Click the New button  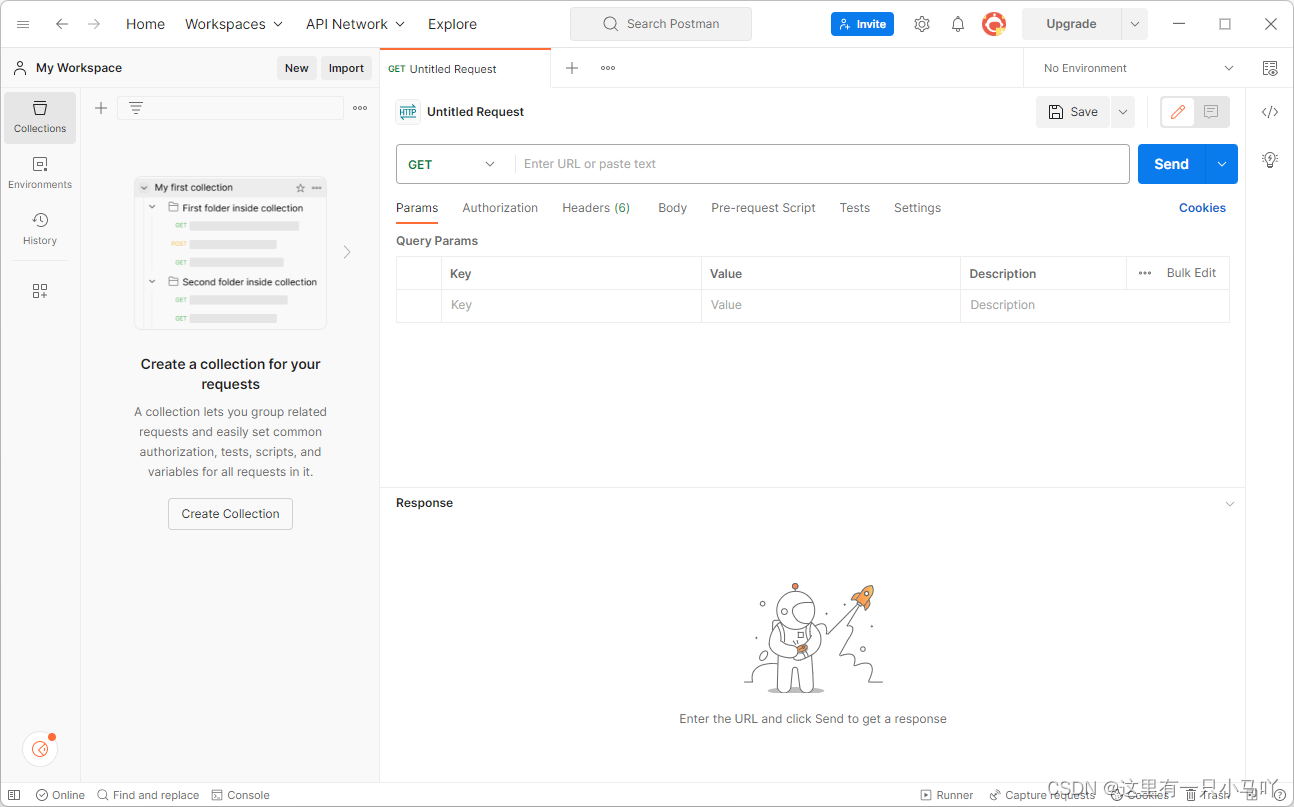[297, 68]
